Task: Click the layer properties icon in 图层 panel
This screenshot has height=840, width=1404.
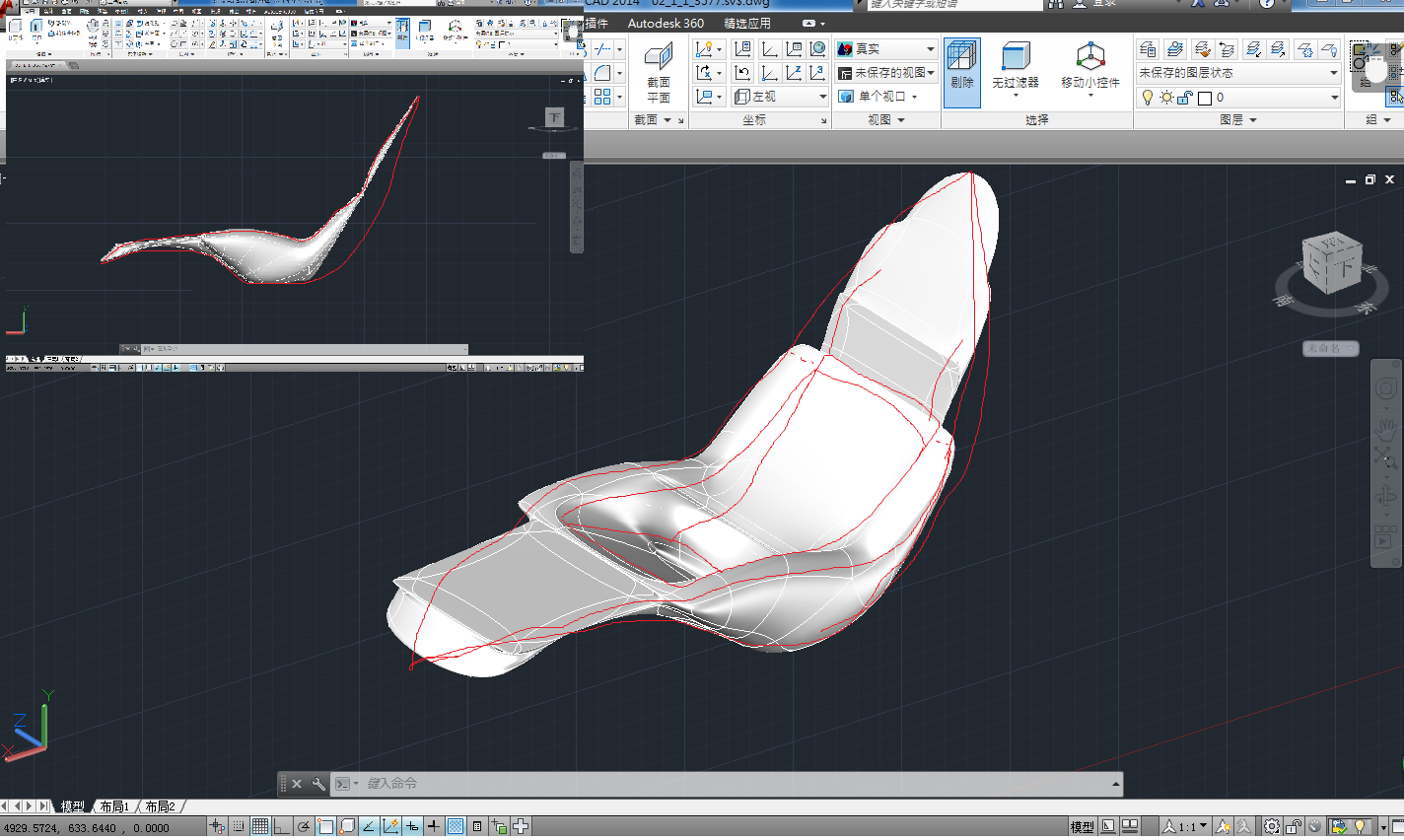Action: 1148,48
